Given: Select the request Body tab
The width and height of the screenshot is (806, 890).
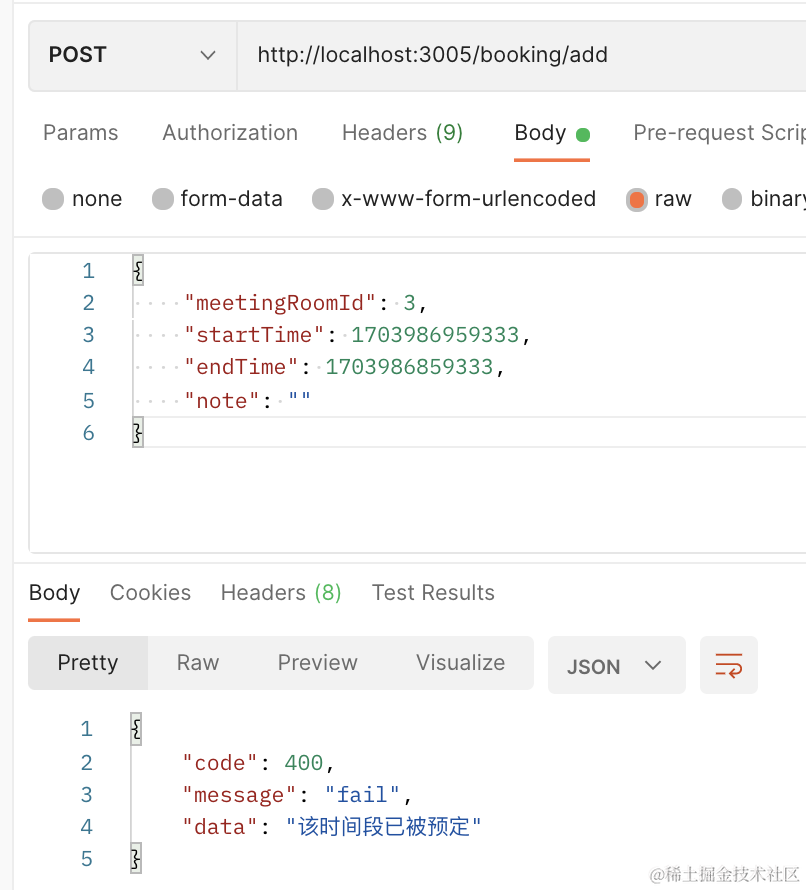Looking at the screenshot, I should point(541,133).
